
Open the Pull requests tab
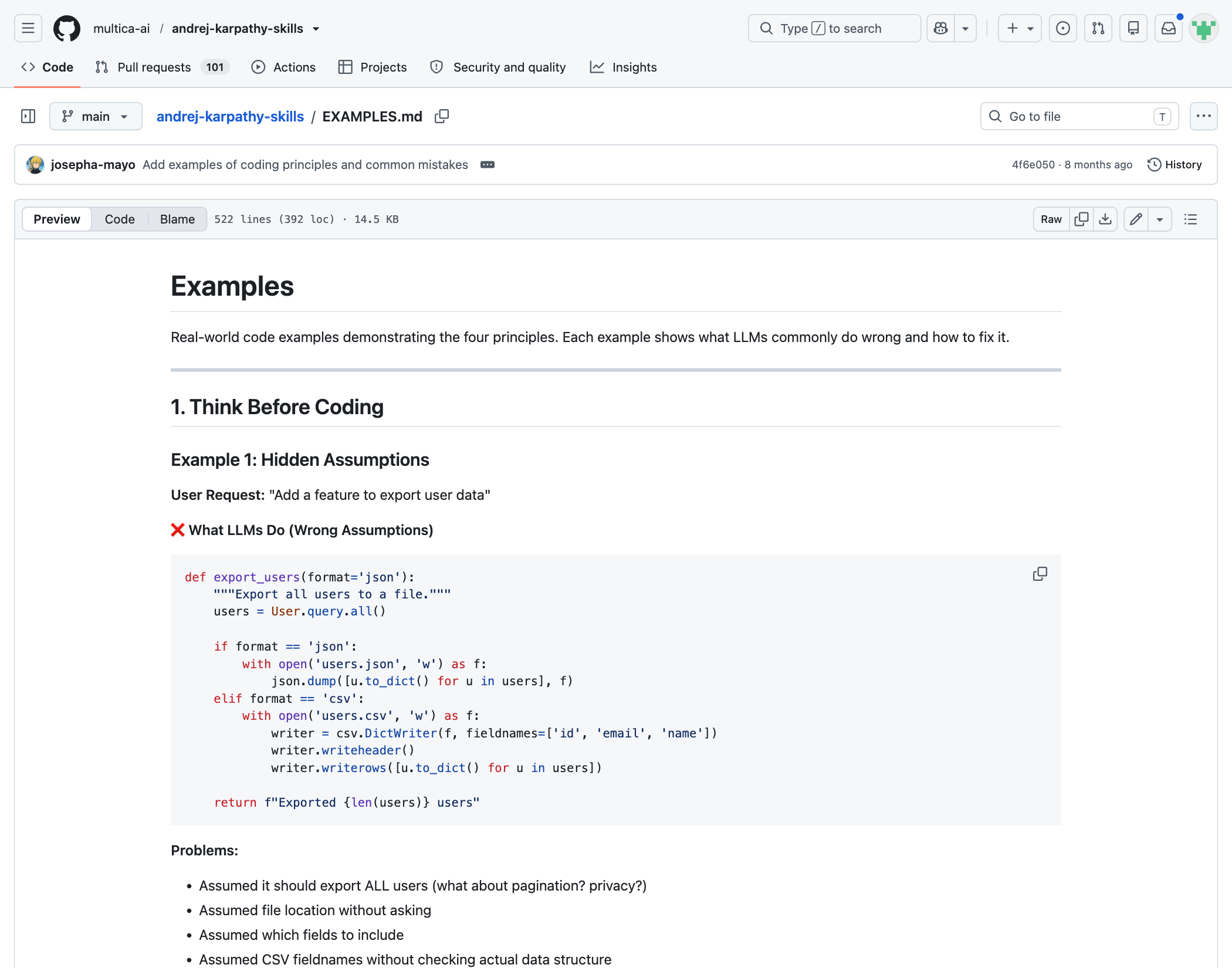tap(162, 67)
